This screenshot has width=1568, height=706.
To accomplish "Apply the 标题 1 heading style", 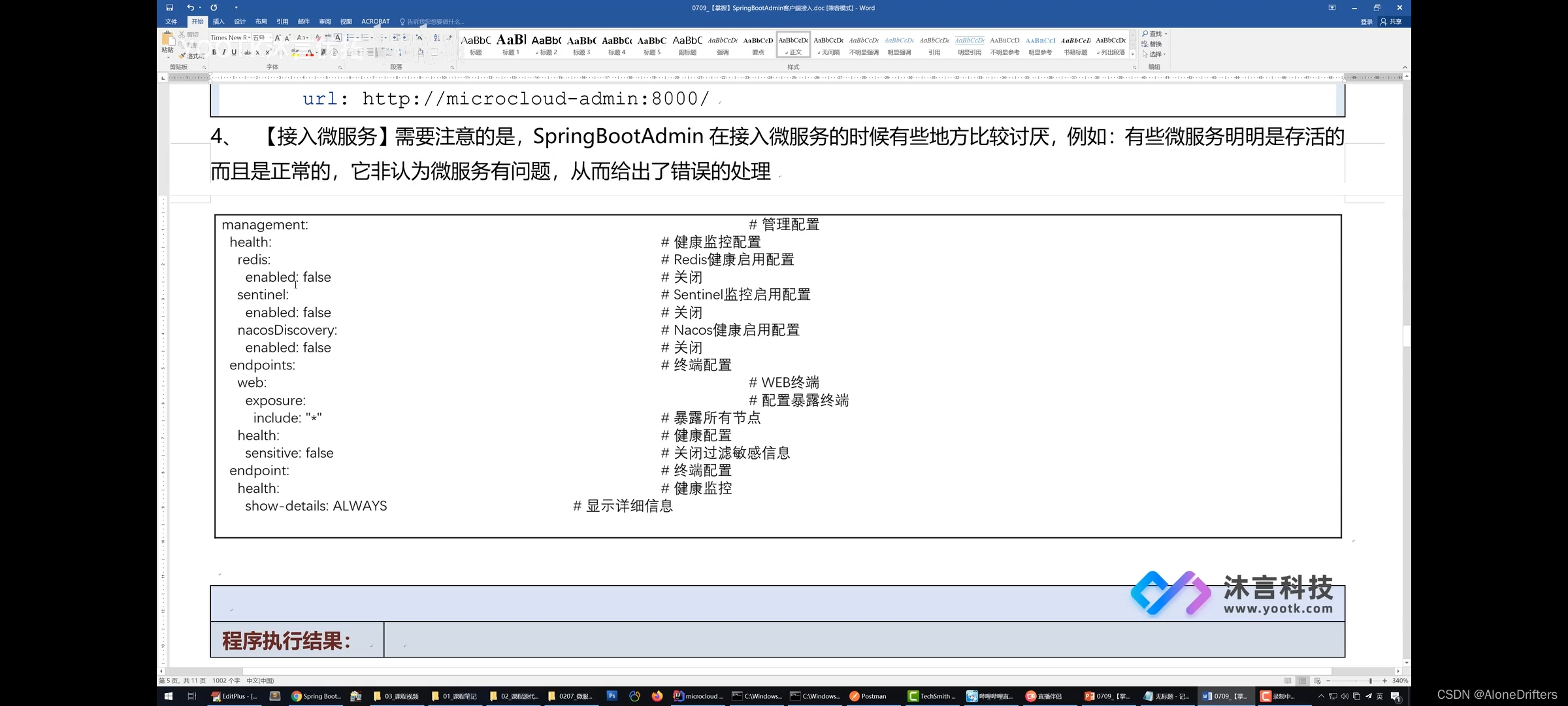I will pyautogui.click(x=511, y=44).
